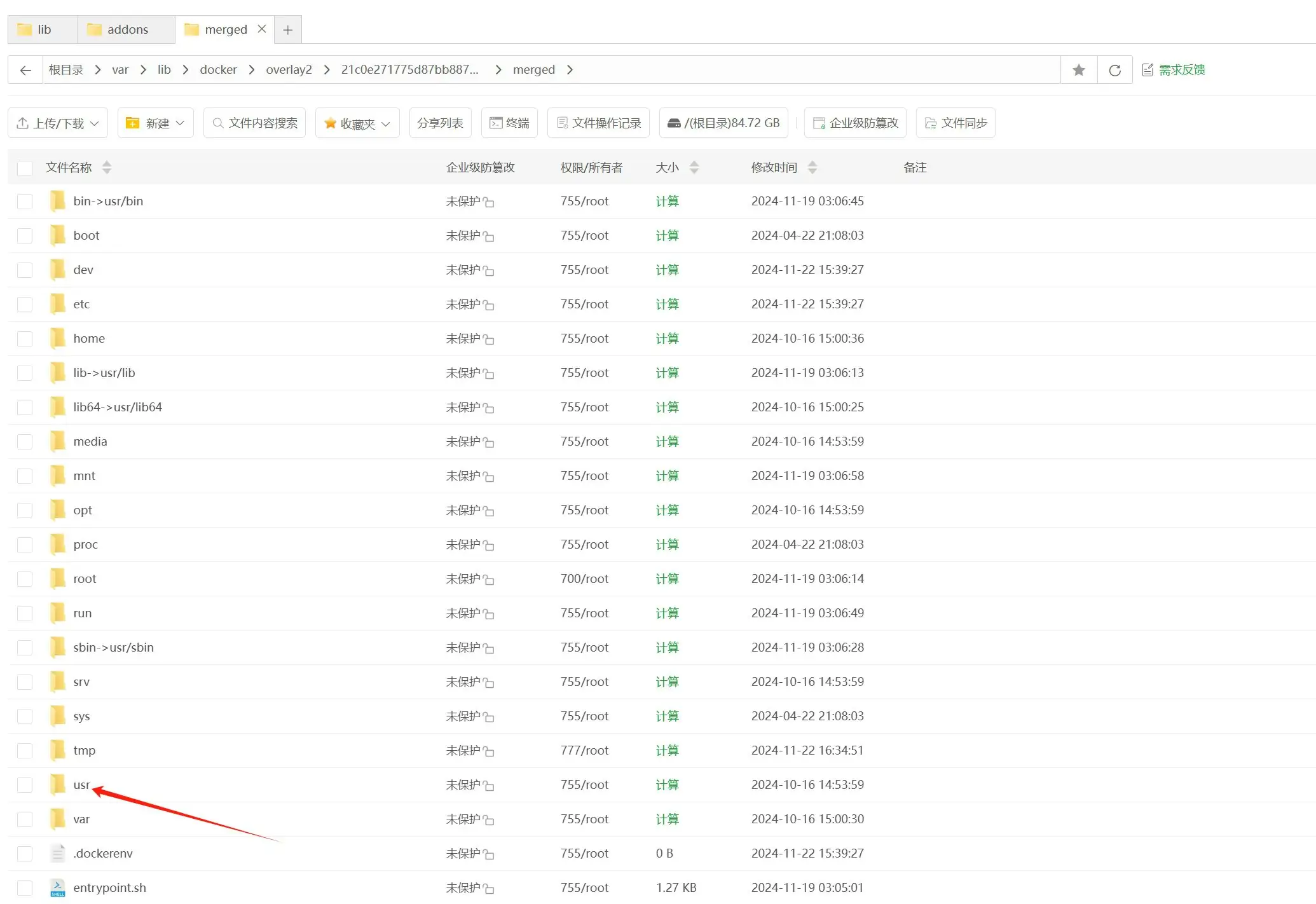Viewport: 1316px width, 904px height.
Task: Expand the 上传/下载 dropdown
Action: (58, 123)
